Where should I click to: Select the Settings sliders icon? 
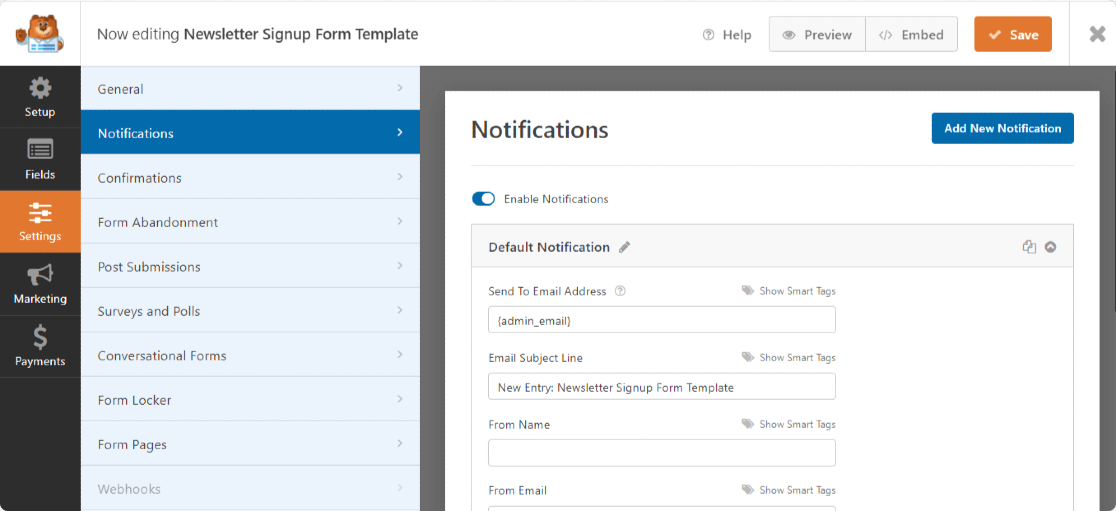point(40,212)
